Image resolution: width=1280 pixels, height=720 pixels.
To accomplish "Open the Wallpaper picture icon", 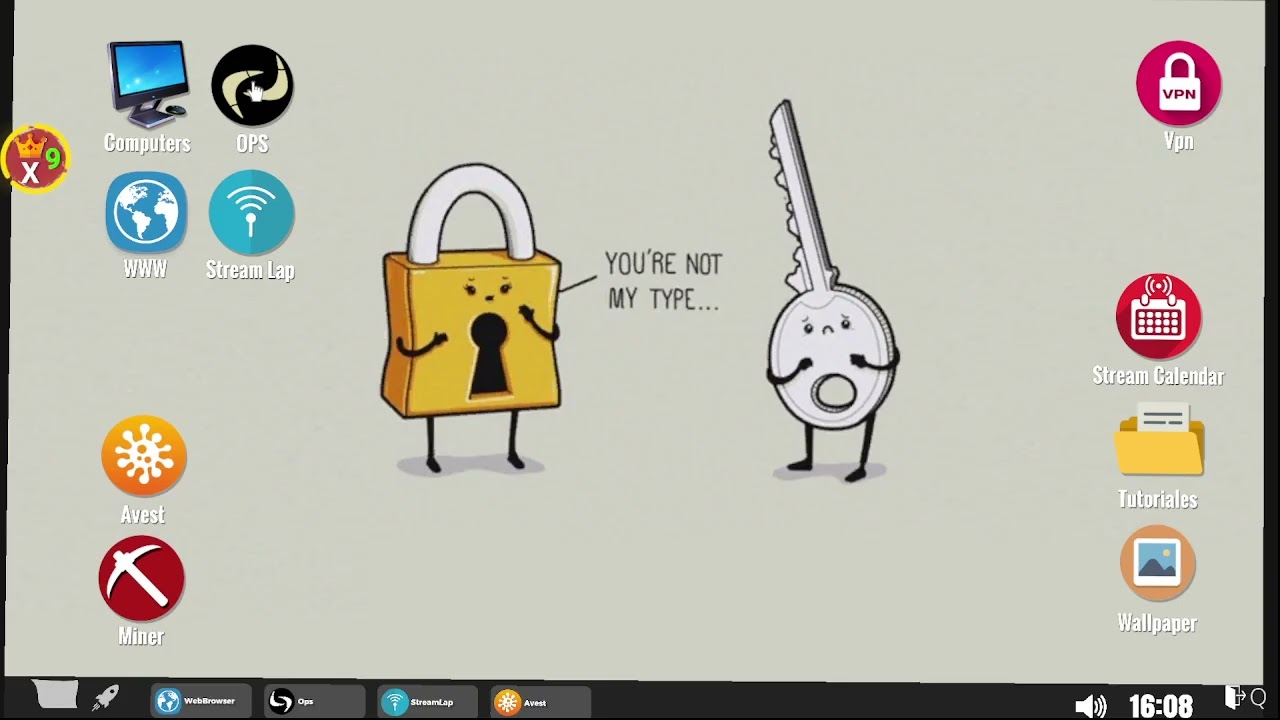I will click(1157, 564).
